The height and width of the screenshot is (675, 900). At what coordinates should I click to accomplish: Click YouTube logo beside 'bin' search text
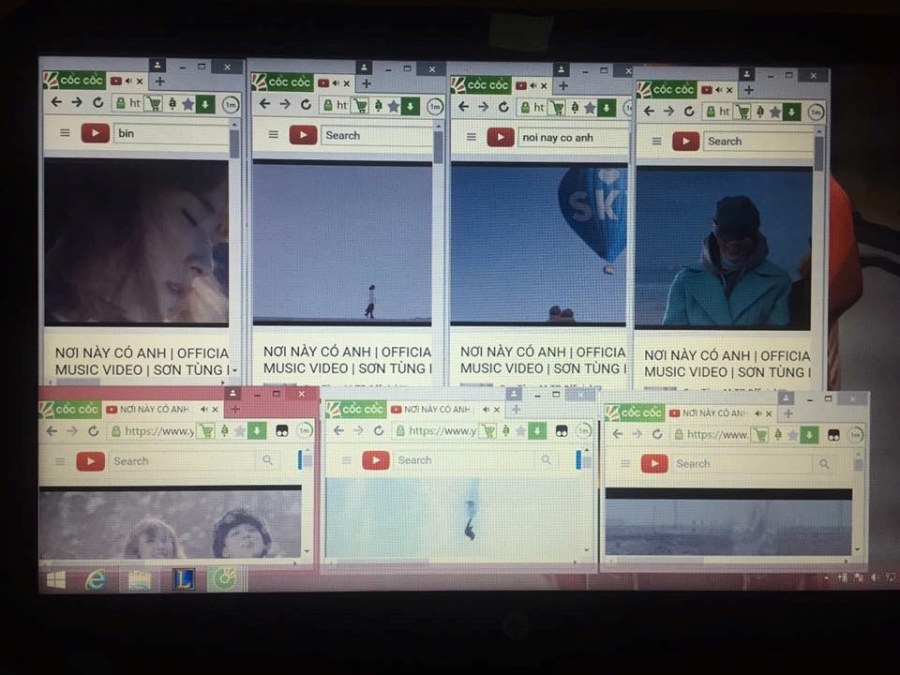(x=95, y=133)
